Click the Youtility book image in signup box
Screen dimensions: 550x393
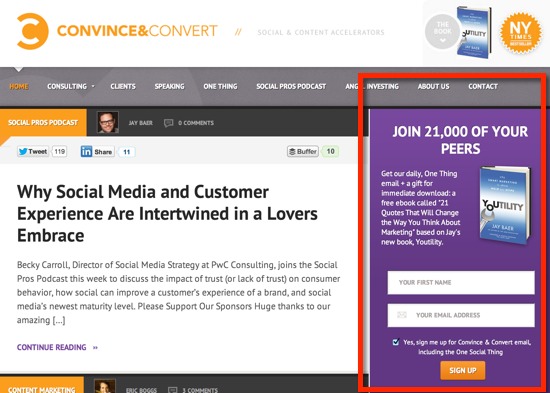coord(505,205)
